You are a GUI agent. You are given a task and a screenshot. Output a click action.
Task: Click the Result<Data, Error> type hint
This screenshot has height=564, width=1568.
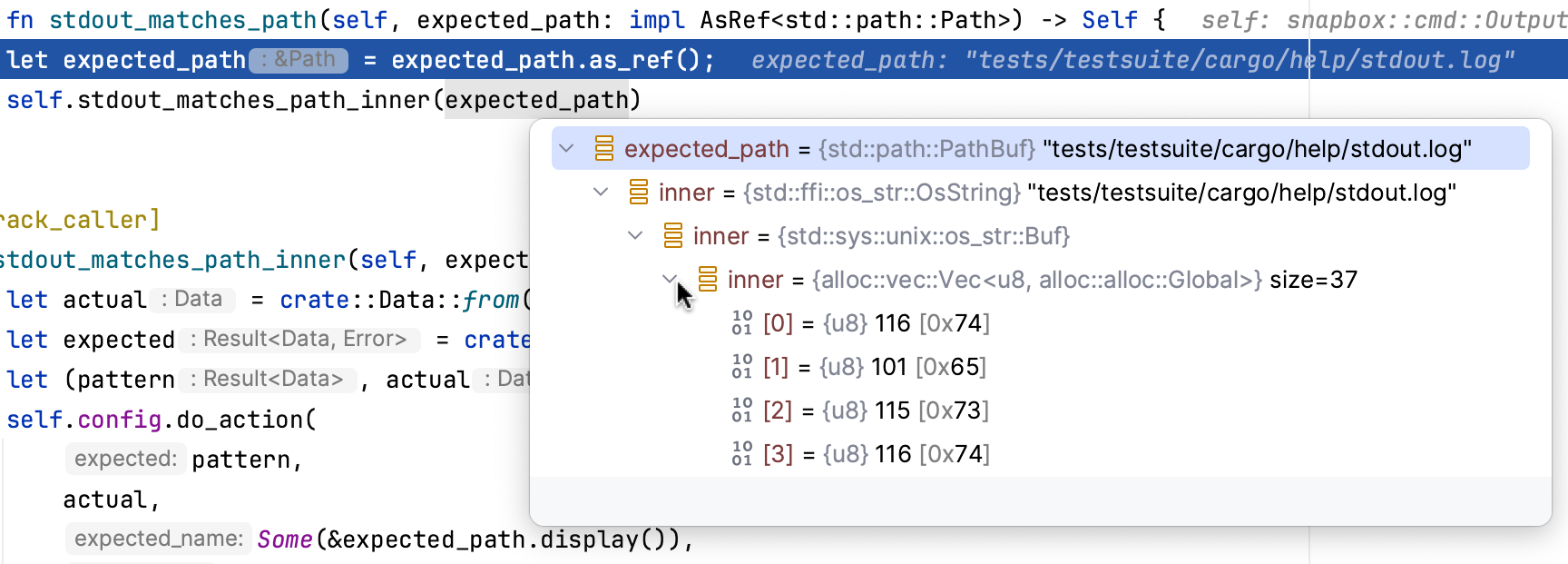299,339
